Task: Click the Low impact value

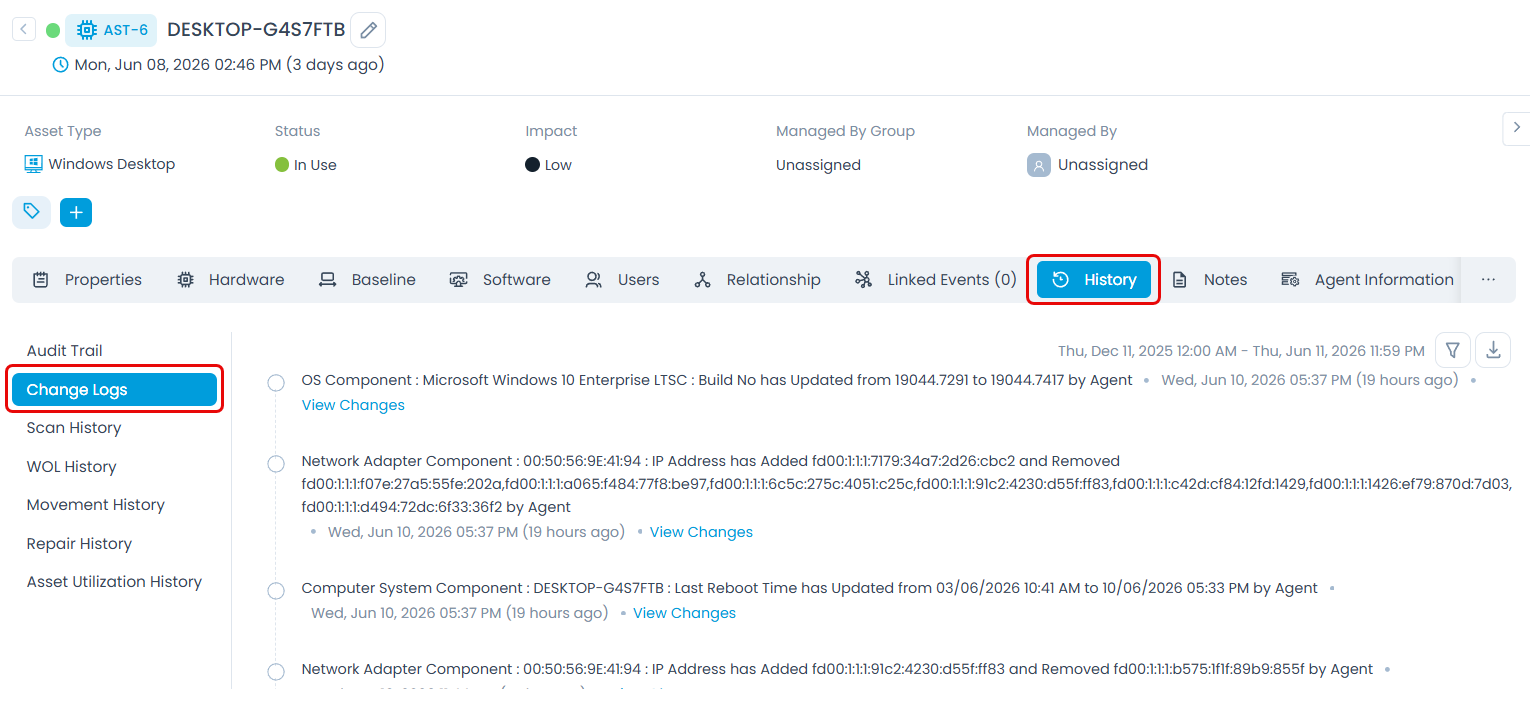Action: point(549,165)
